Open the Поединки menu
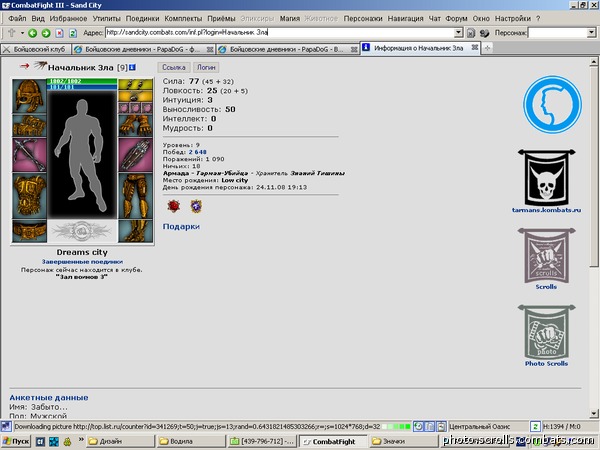600x450 pixels. tap(142, 18)
